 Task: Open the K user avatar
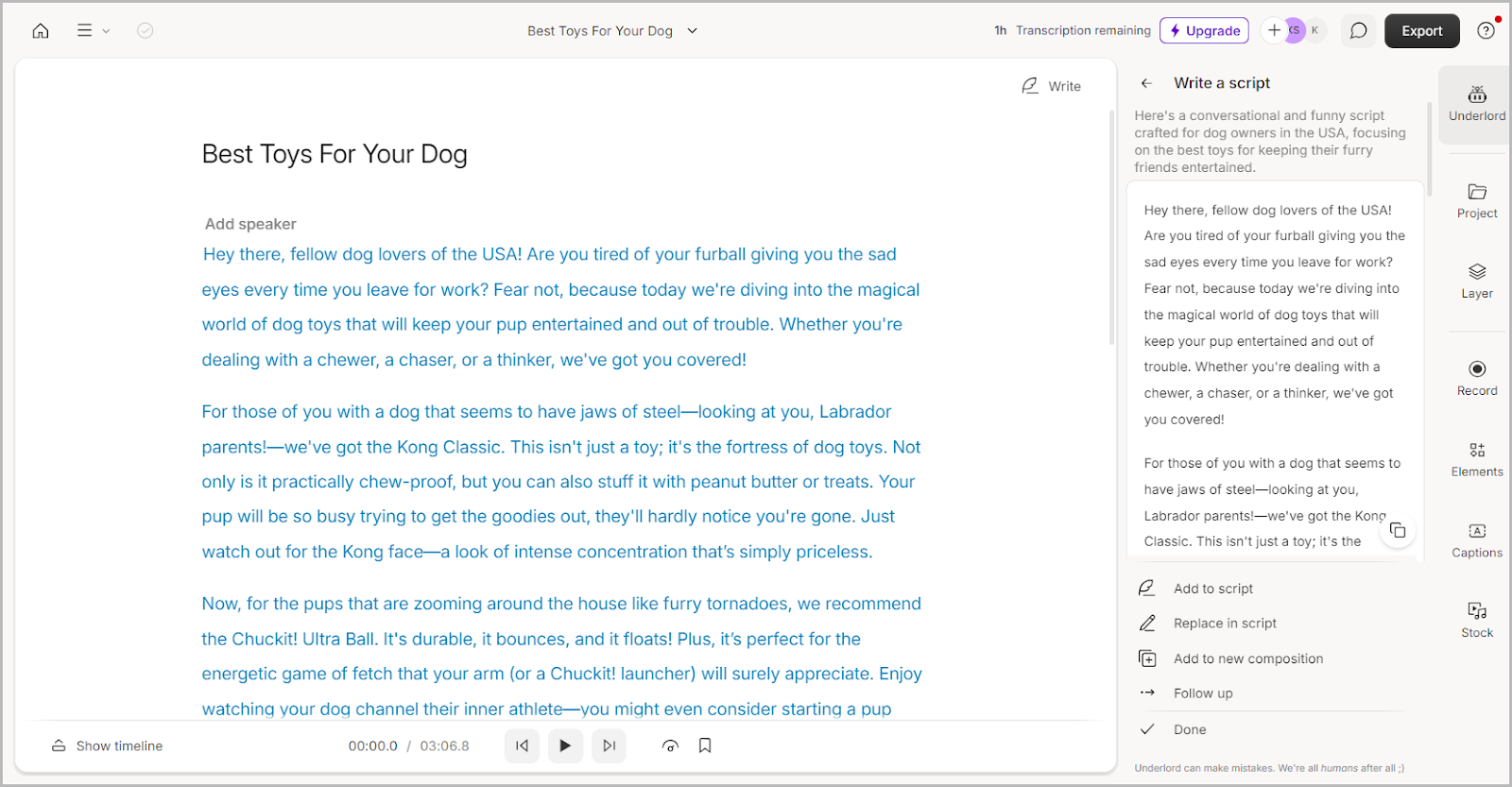click(x=1314, y=30)
